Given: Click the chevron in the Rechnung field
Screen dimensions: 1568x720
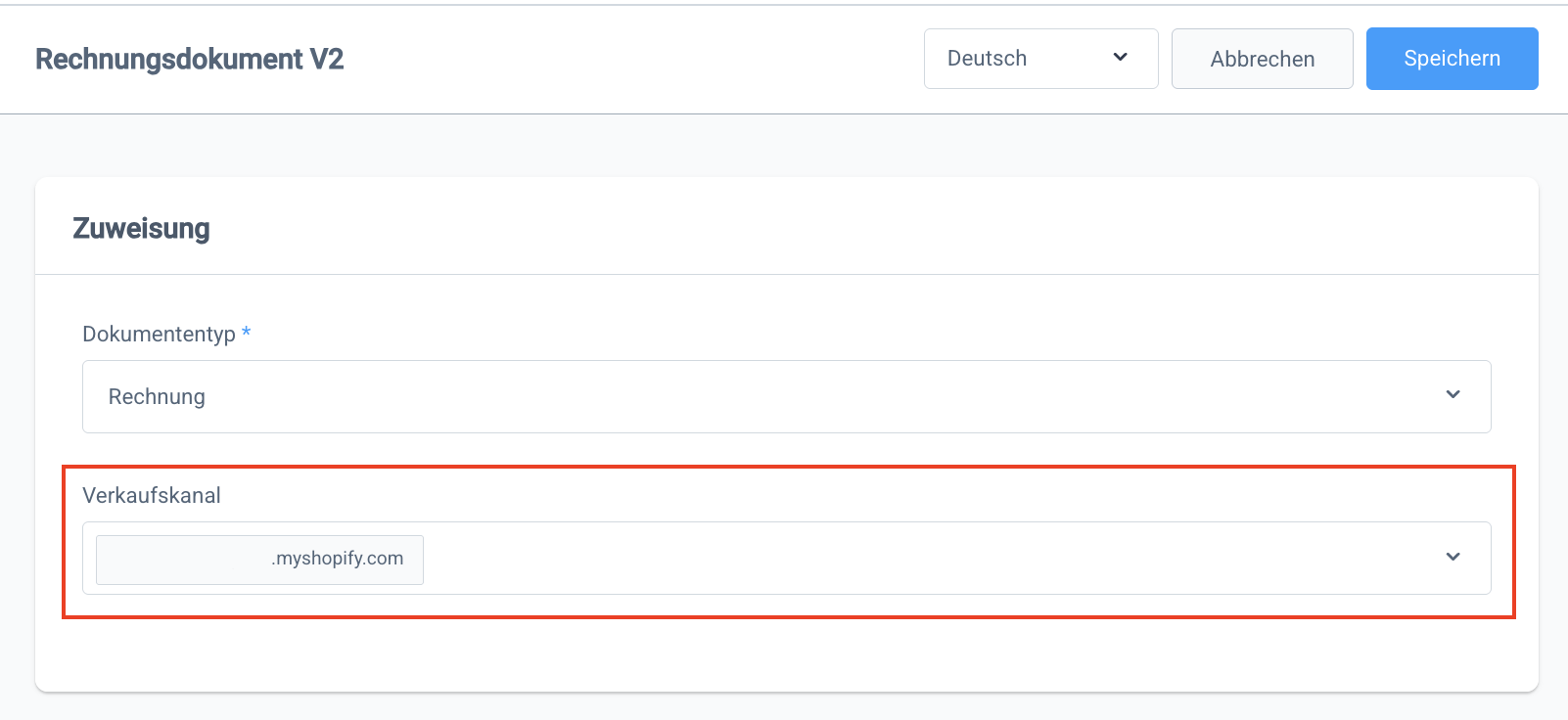Looking at the screenshot, I should coord(1453,395).
